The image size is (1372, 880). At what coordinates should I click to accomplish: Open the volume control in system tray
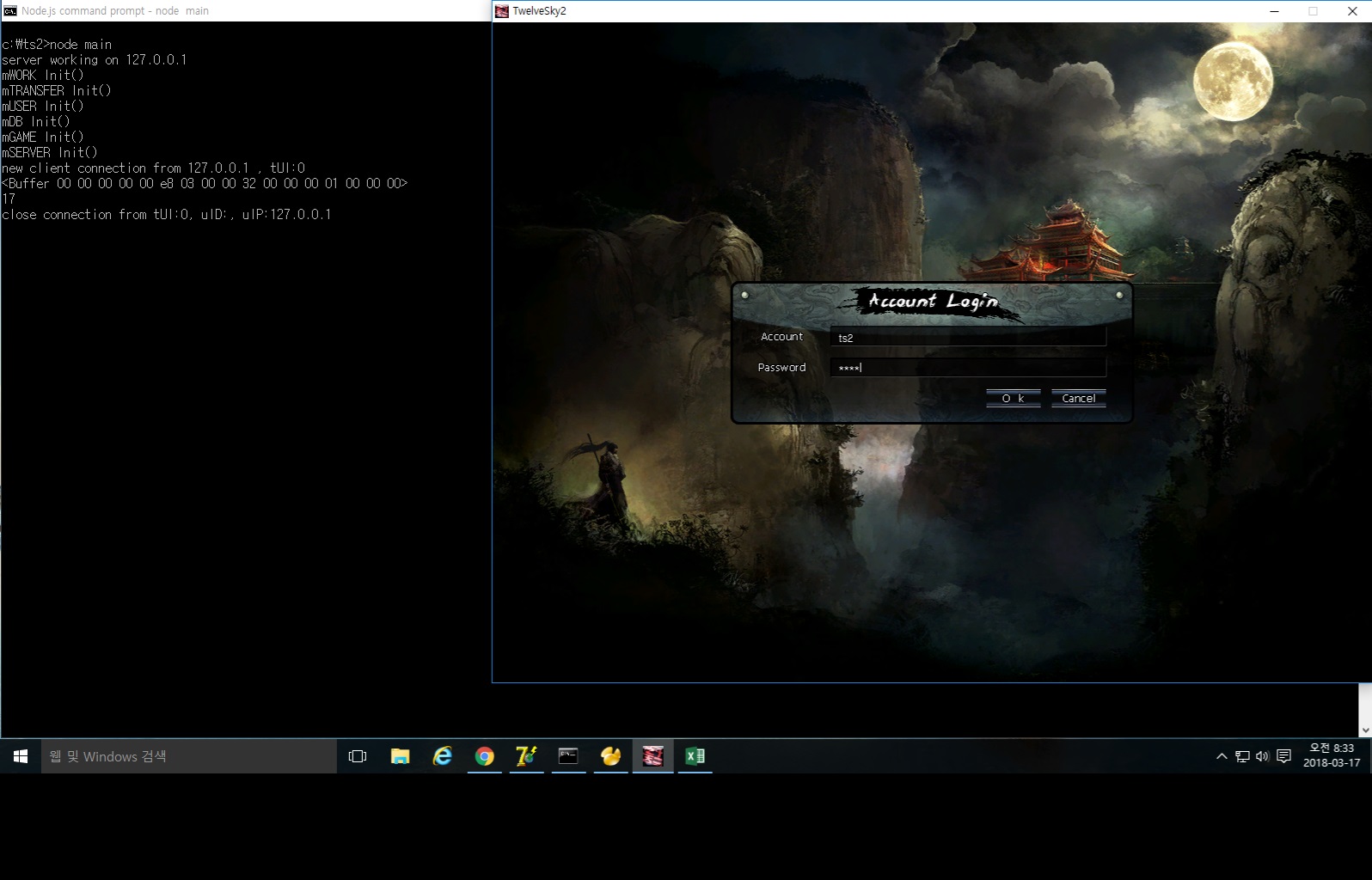pyautogui.click(x=1262, y=756)
